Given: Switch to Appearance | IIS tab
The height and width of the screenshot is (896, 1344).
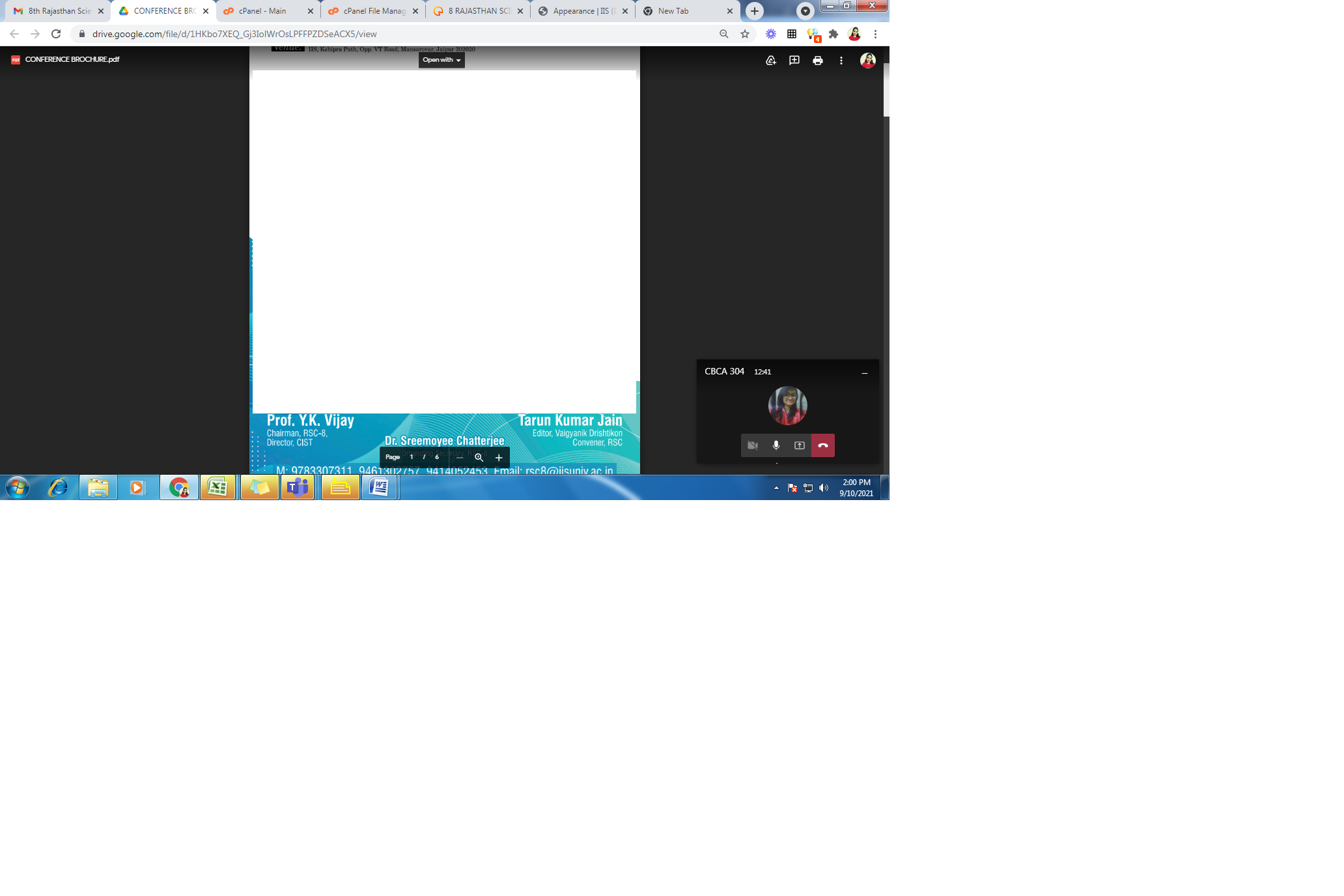Looking at the screenshot, I should click(x=581, y=11).
